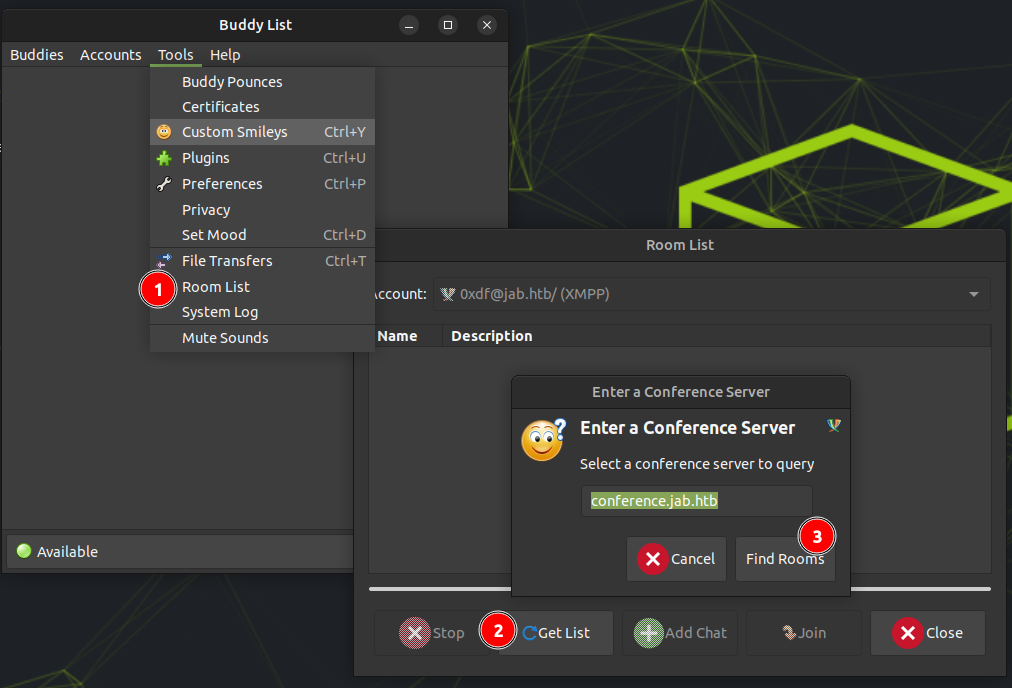Image resolution: width=1012 pixels, height=688 pixels.
Task: Click the red X icon on Close
Action: click(907, 633)
